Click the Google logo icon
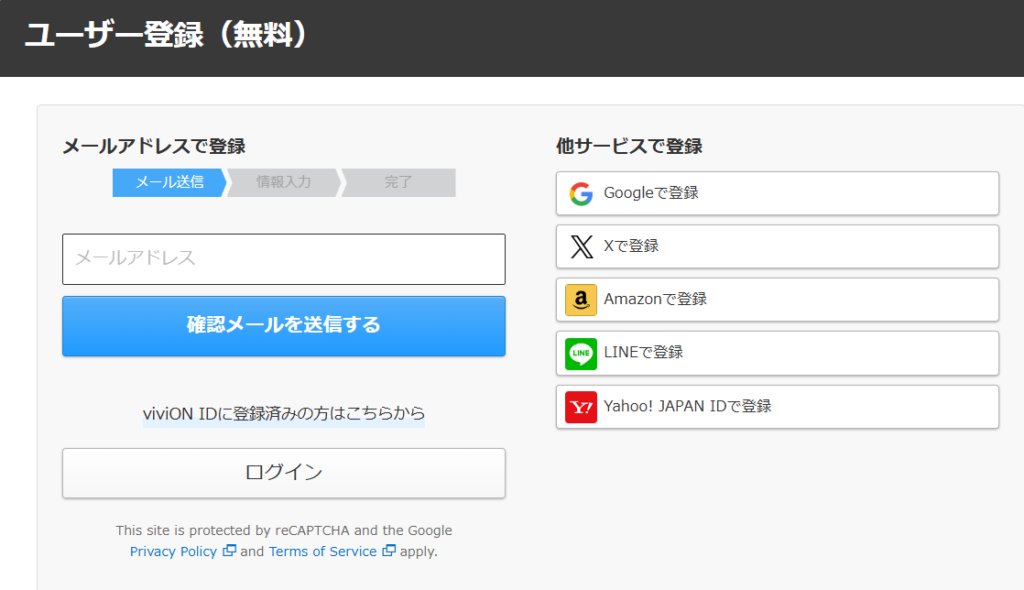1024x590 pixels. [581, 193]
